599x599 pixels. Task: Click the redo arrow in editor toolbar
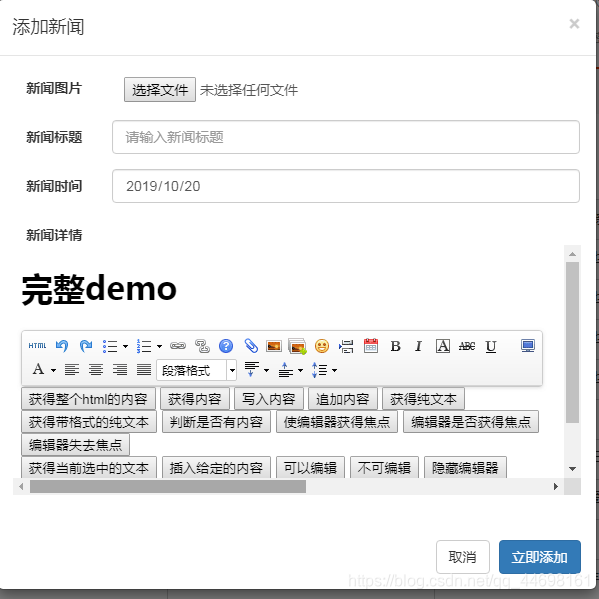86,346
